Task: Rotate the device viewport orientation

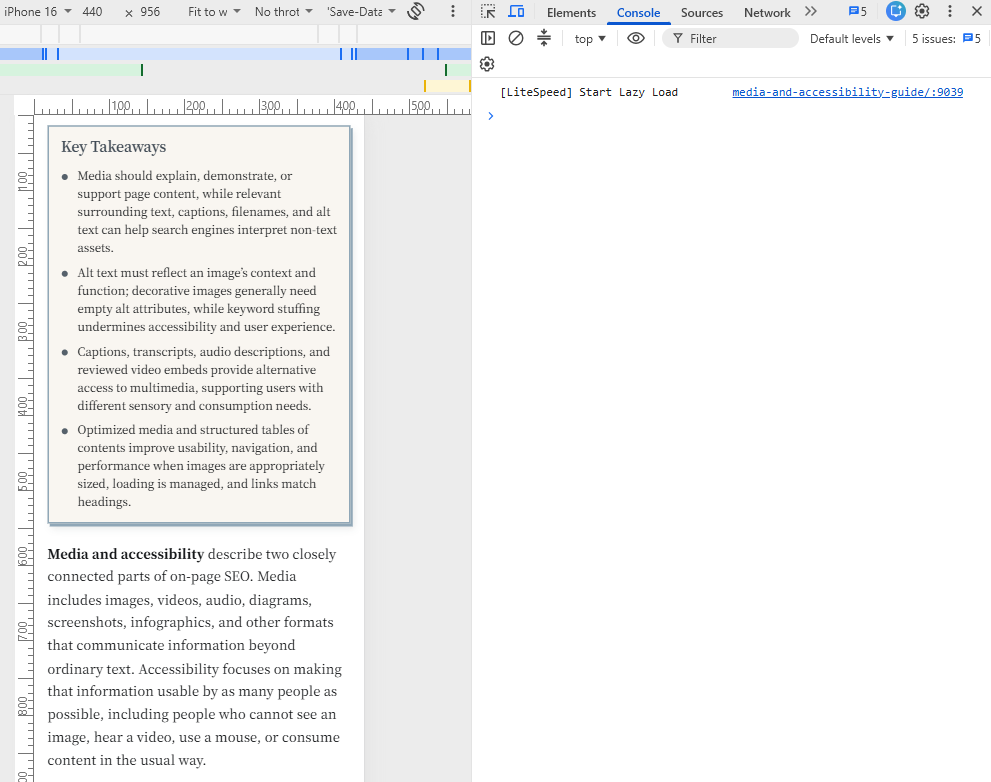Action: click(x=416, y=11)
